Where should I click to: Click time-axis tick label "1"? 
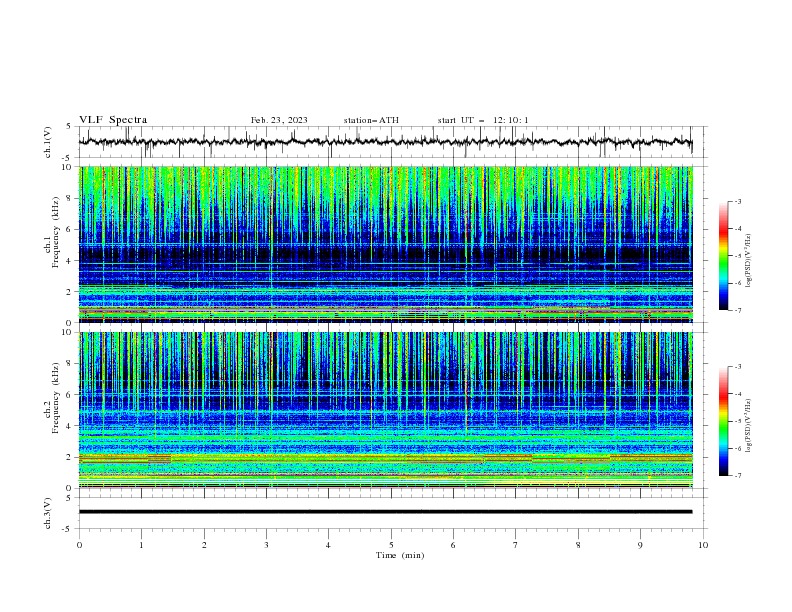141,545
